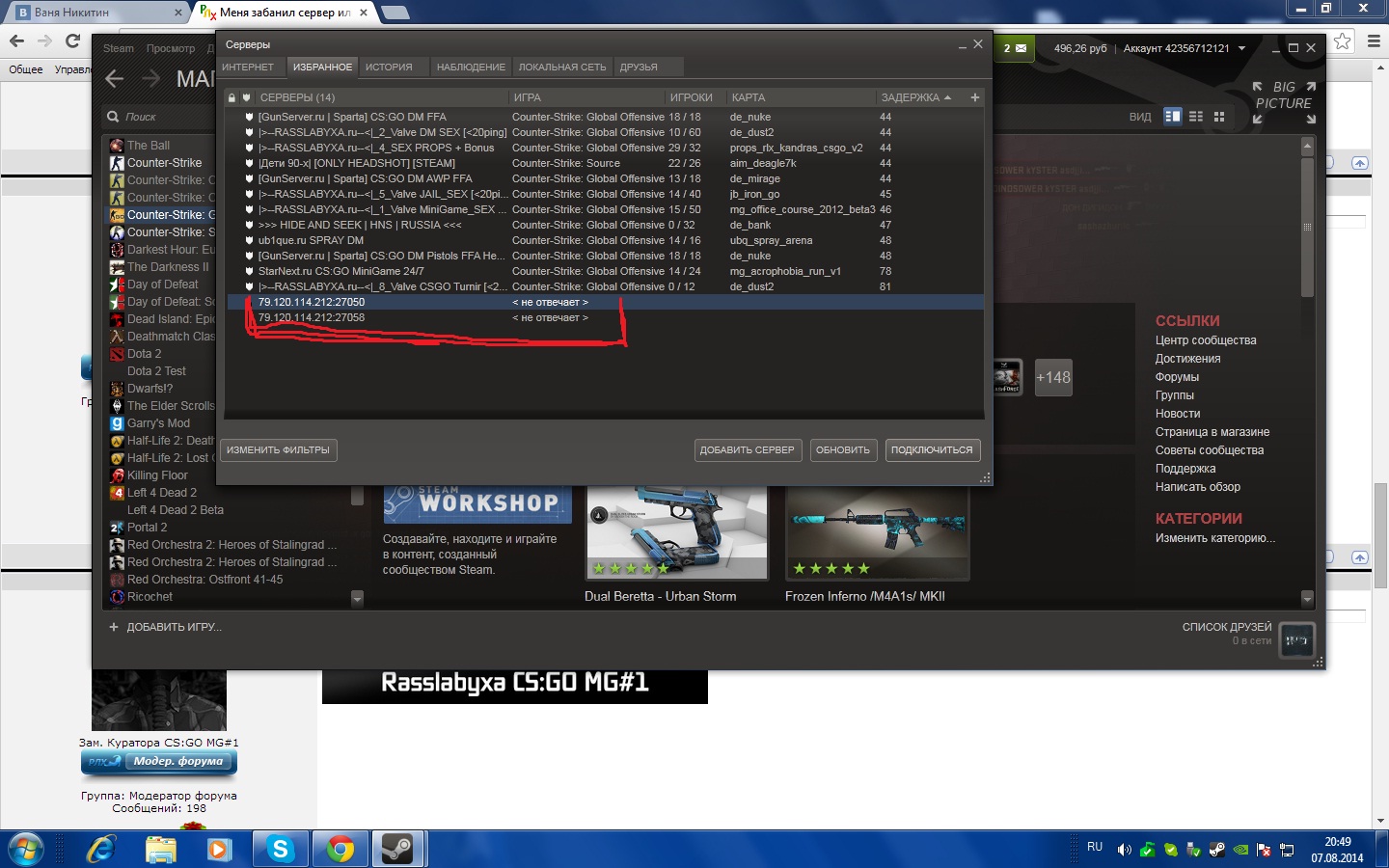This screenshot has height=868, width=1389.
Task: Open Страница в магазине link
Action: [1212, 432]
